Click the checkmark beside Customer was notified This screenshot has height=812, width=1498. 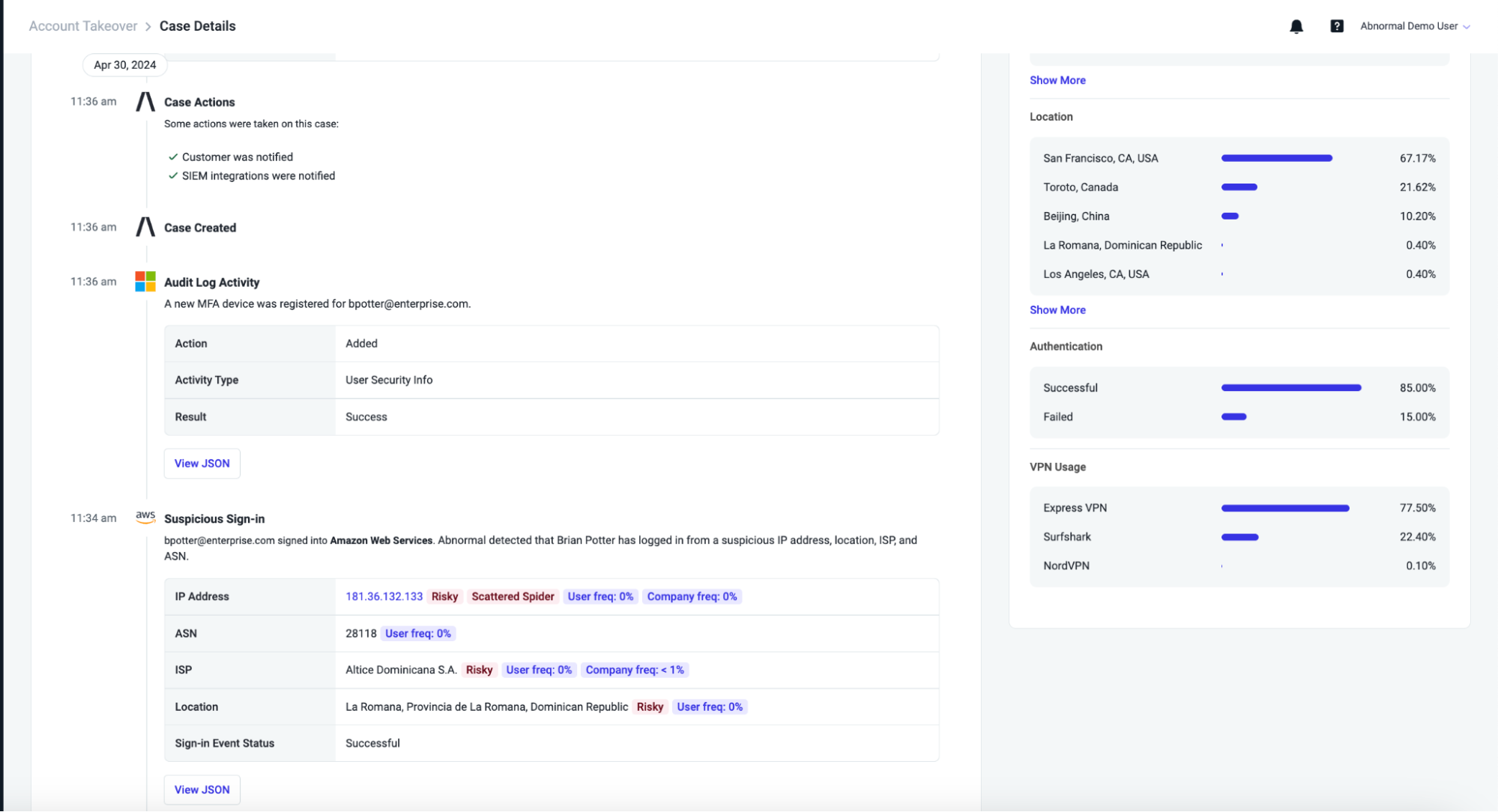pyautogui.click(x=173, y=157)
